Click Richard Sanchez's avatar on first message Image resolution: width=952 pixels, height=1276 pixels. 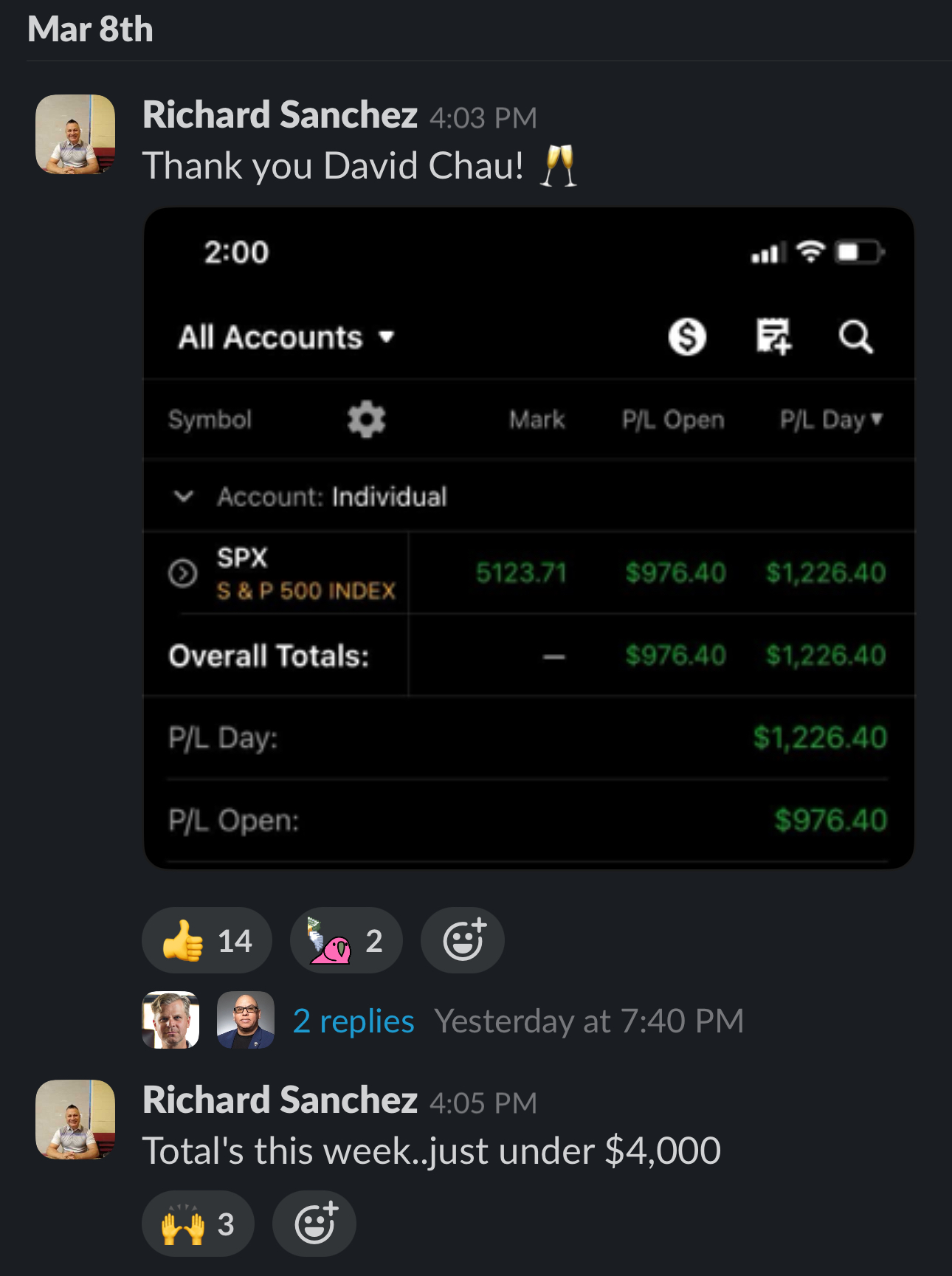coord(75,134)
